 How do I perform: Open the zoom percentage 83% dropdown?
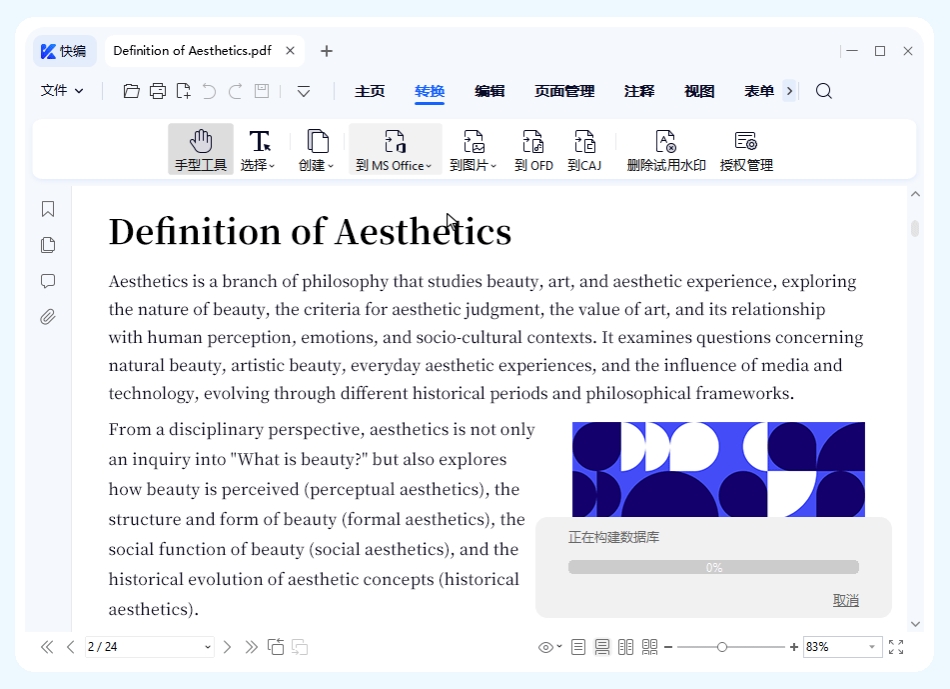point(872,647)
